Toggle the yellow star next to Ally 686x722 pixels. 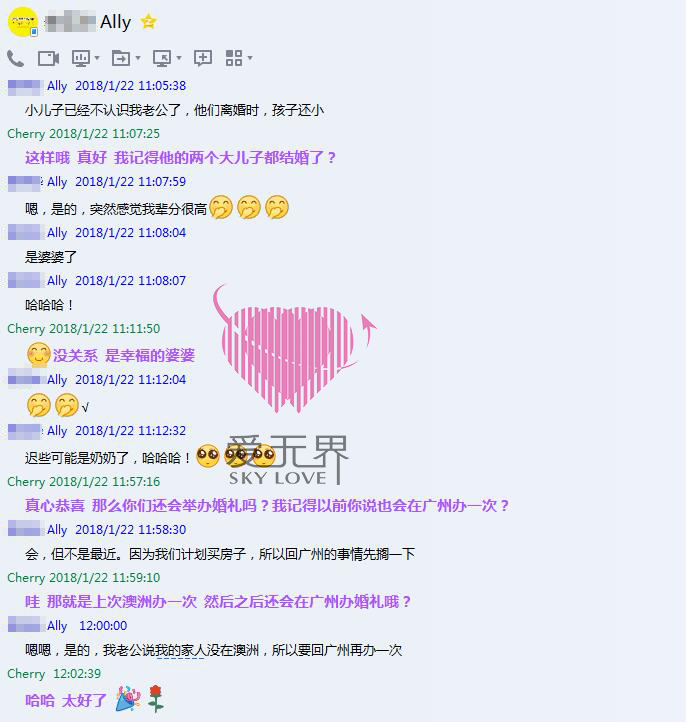click(x=149, y=22)
